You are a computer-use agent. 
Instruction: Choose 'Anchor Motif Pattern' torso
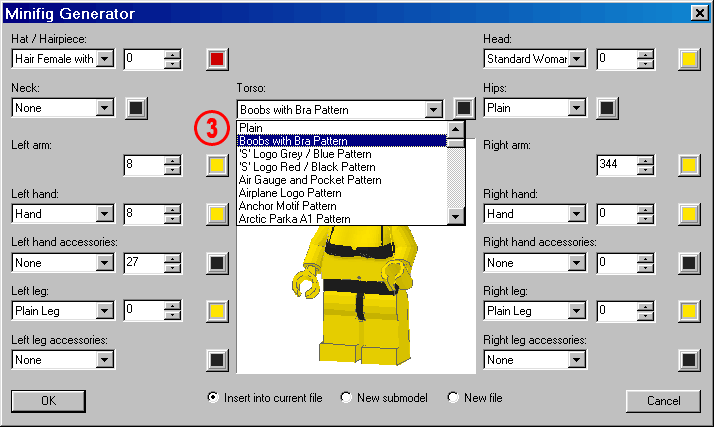(342, 206)
